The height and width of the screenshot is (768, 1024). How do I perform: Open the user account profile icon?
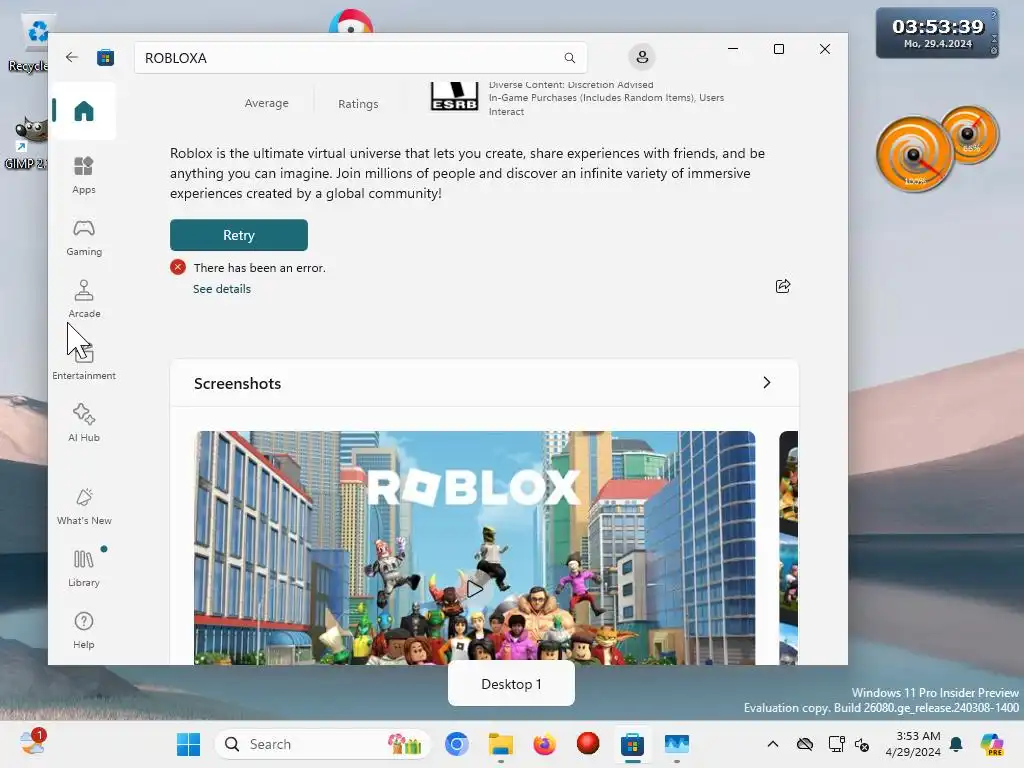[642, 57]
